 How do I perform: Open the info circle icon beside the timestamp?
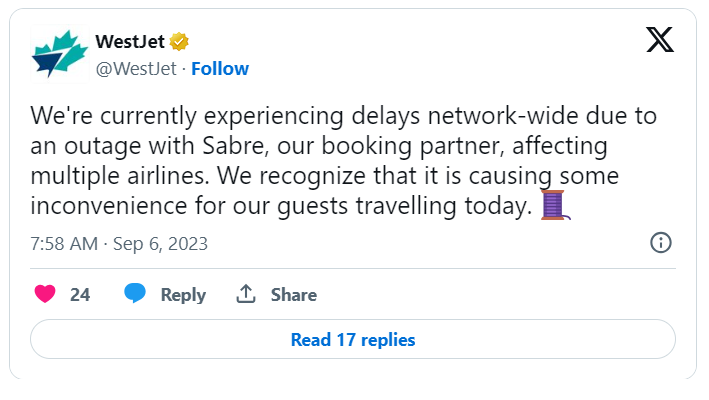pos(661,243)
